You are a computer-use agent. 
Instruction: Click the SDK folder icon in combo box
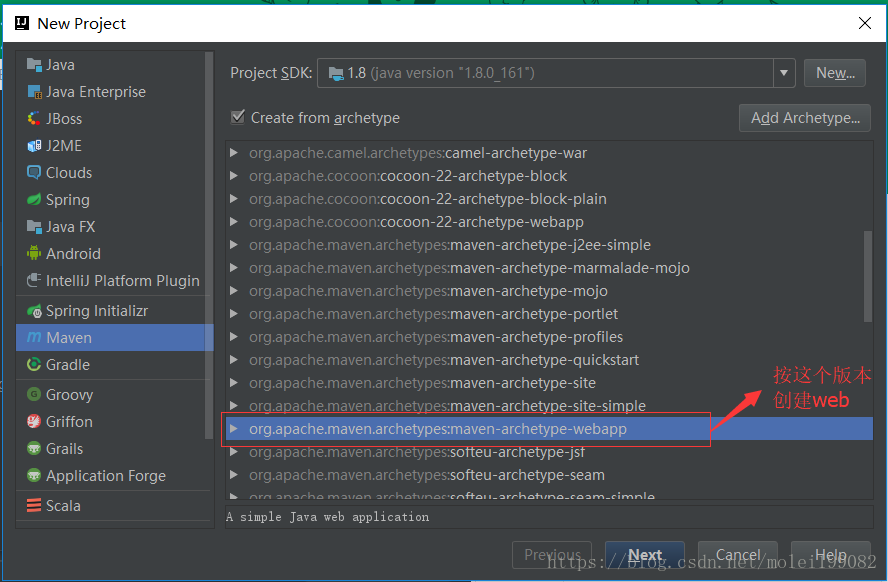336,74
